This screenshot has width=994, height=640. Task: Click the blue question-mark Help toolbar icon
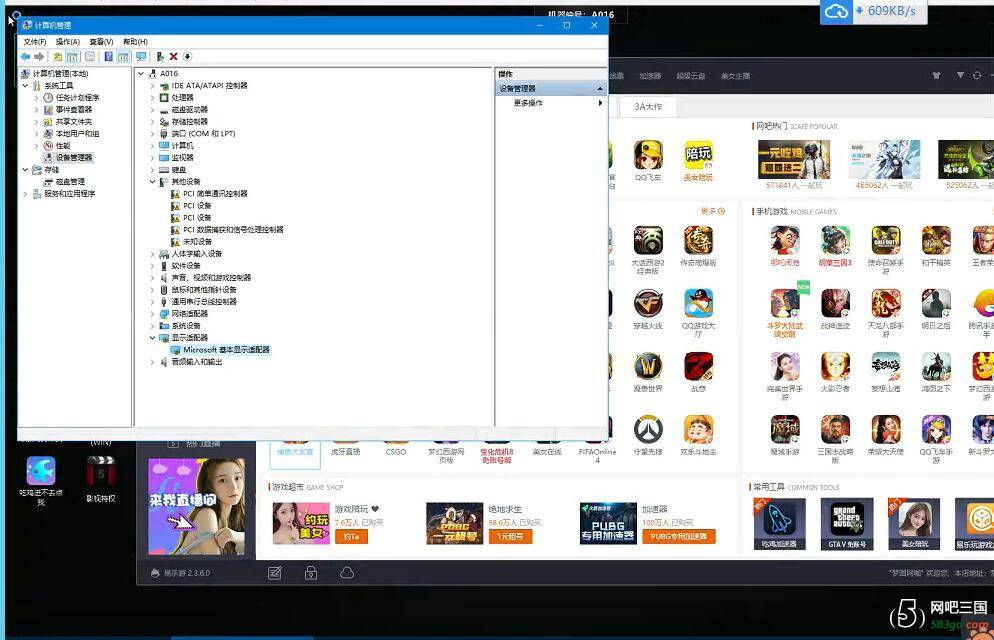[108, 57]
